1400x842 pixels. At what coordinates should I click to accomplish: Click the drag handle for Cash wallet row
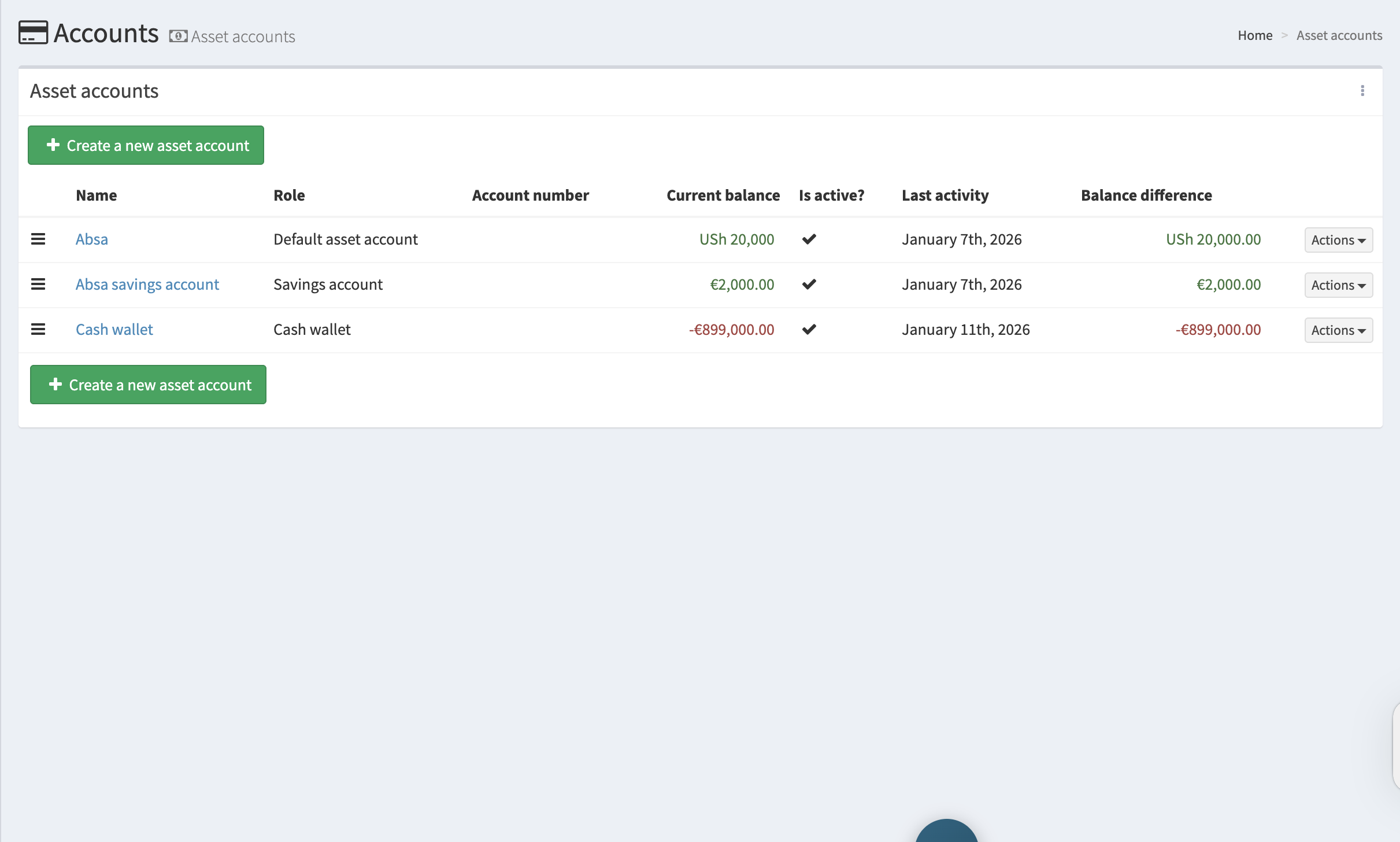click(x=38, y=329)
